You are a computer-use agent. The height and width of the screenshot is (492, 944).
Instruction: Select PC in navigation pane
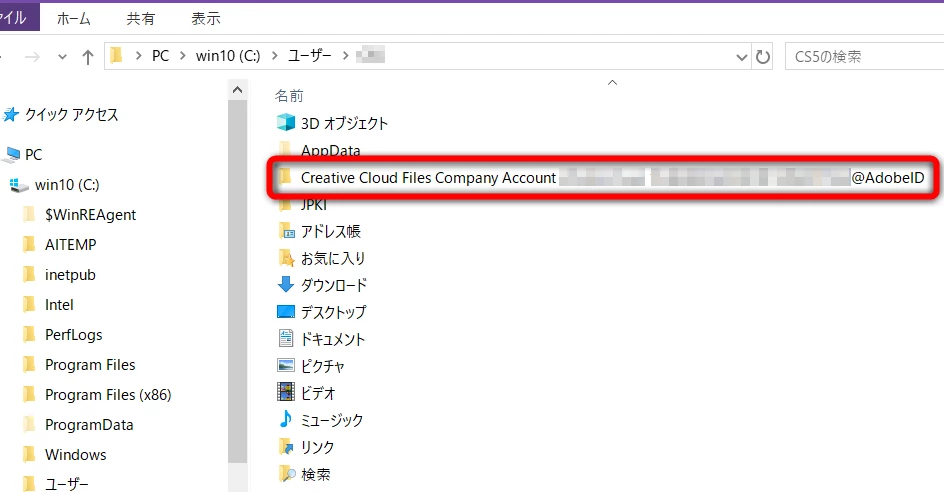pos(34,155)
